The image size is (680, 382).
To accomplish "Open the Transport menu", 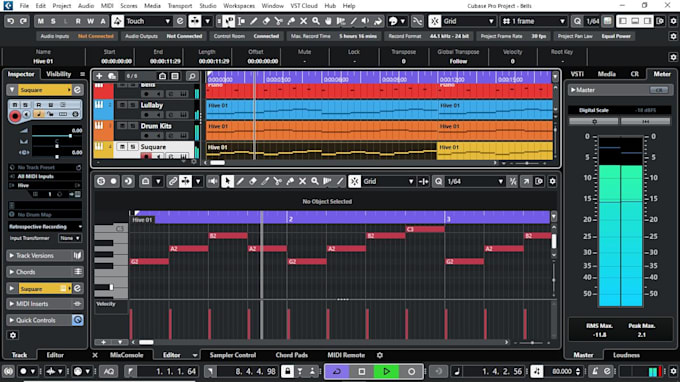I will (x=180, y=6).
